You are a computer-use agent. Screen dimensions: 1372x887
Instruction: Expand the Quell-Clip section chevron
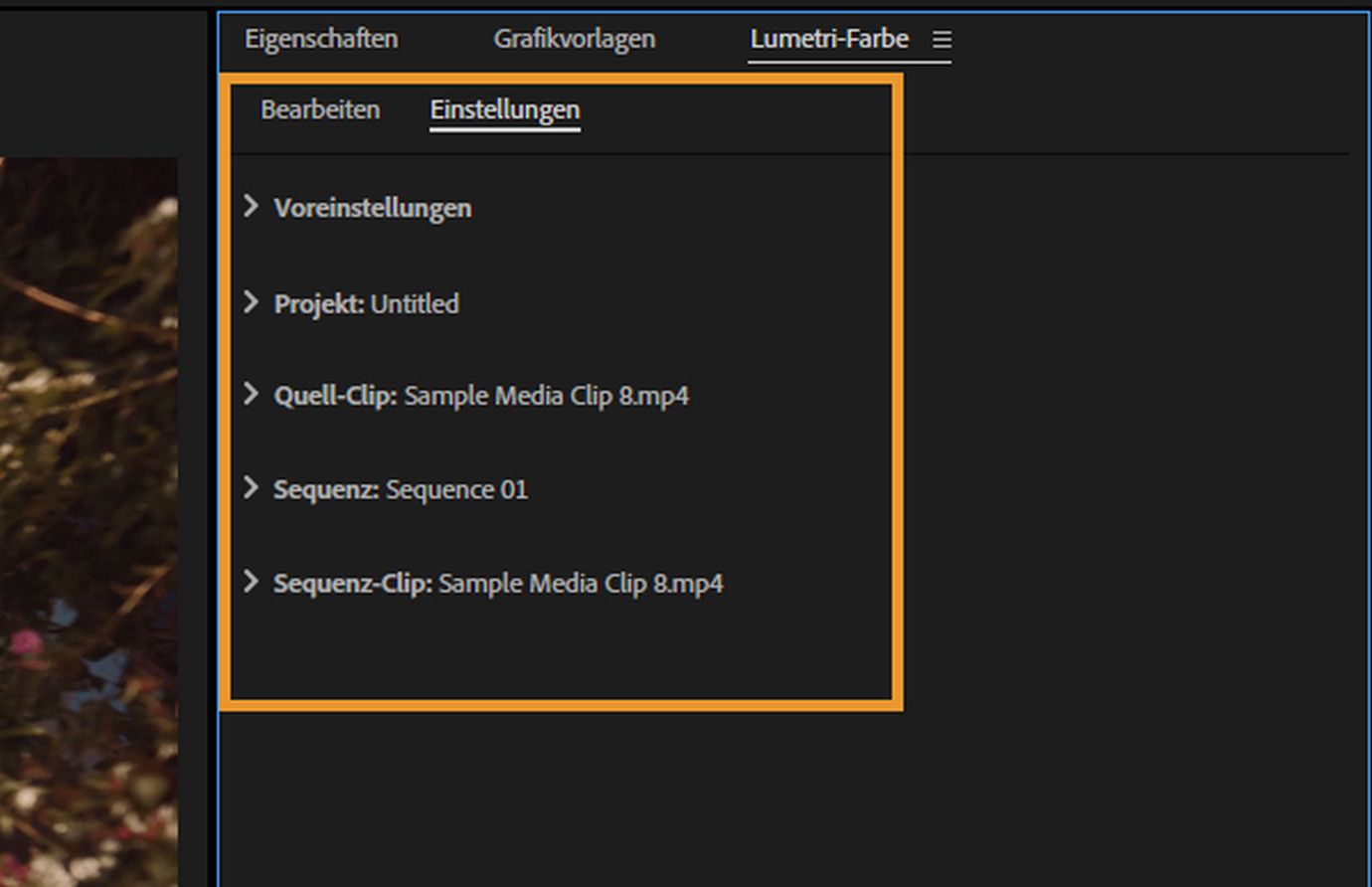pyautogui.click(x=252, y=395)
